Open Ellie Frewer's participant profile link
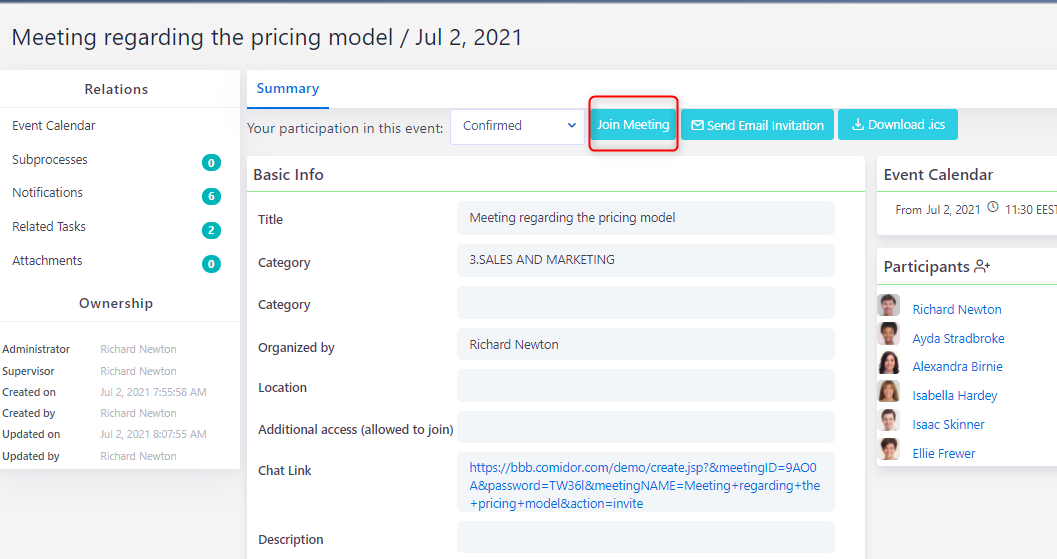Screen dimensions: 1057x559 [943, 454]
